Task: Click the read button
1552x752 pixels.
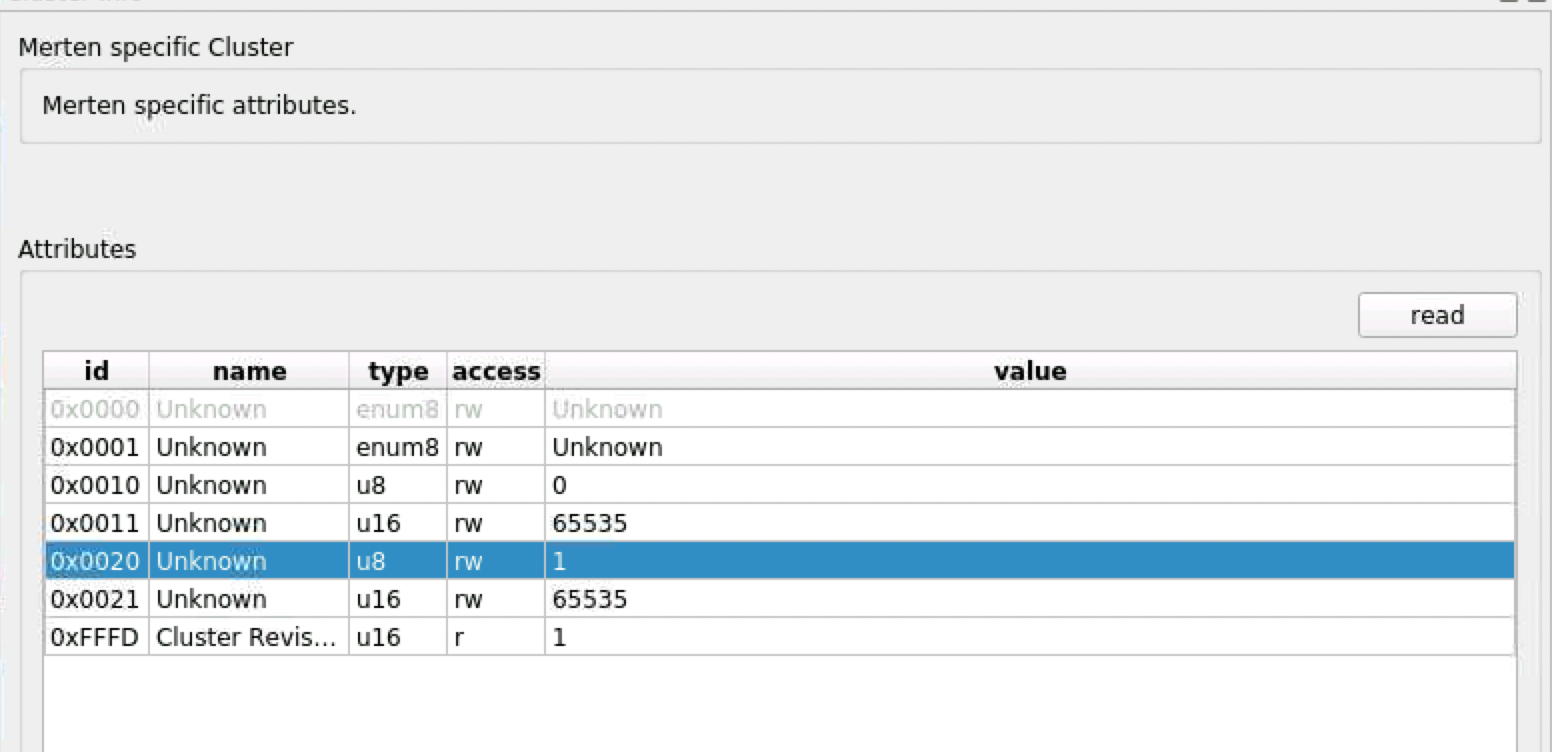Action: click(1437, 315)
